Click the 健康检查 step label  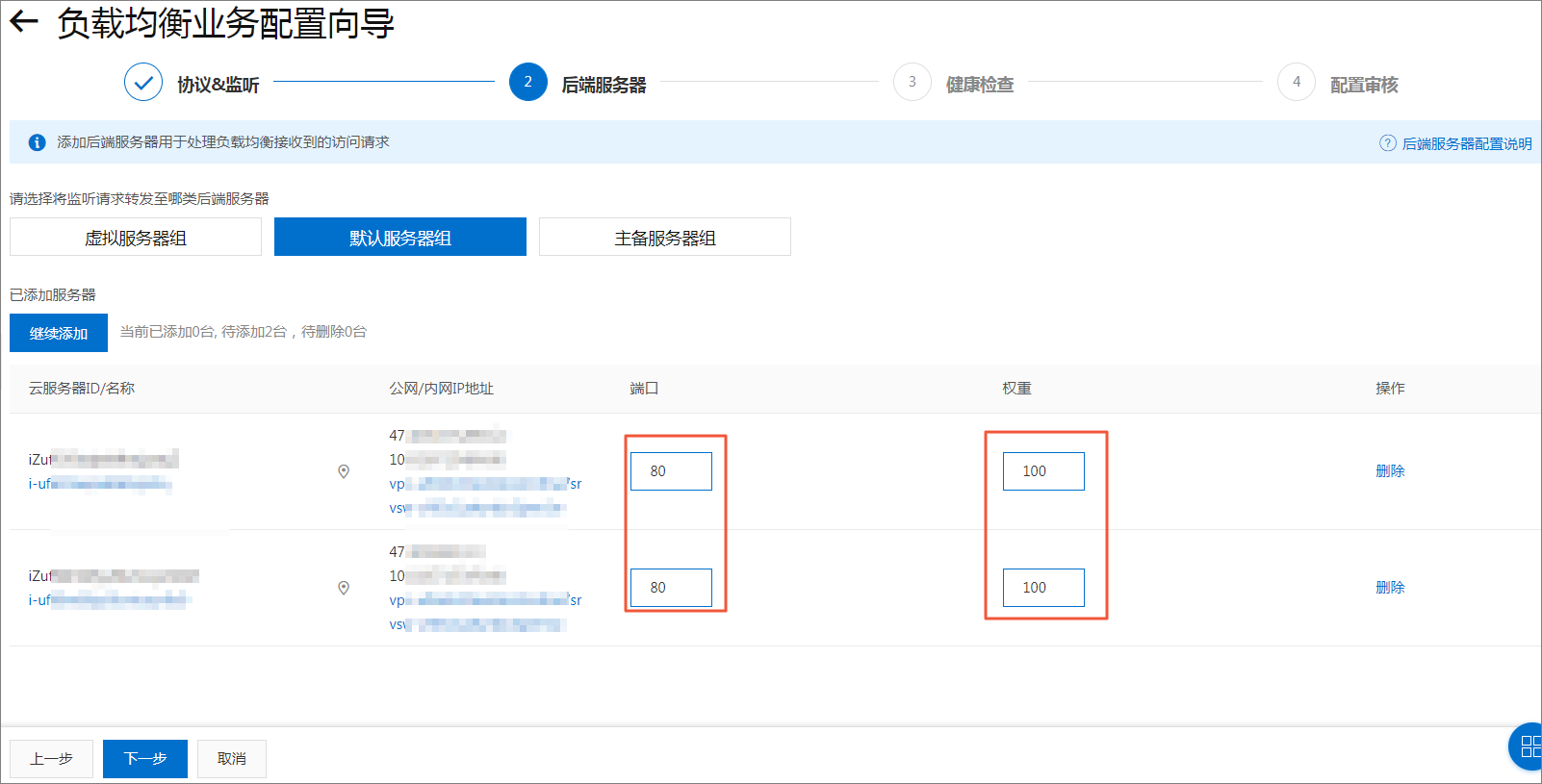click(x=980, y=85)
